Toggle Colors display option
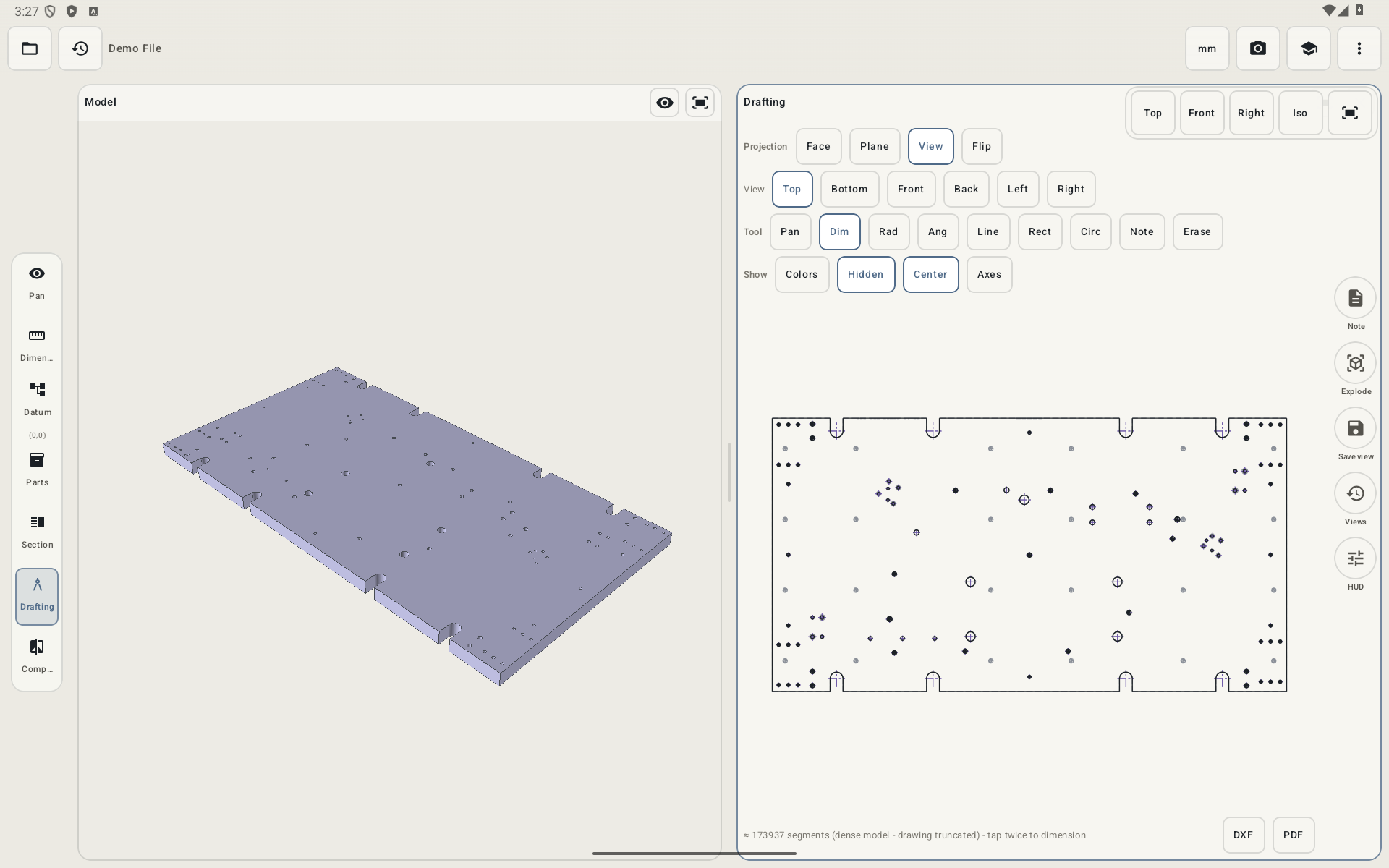 [x=802, y=275]
